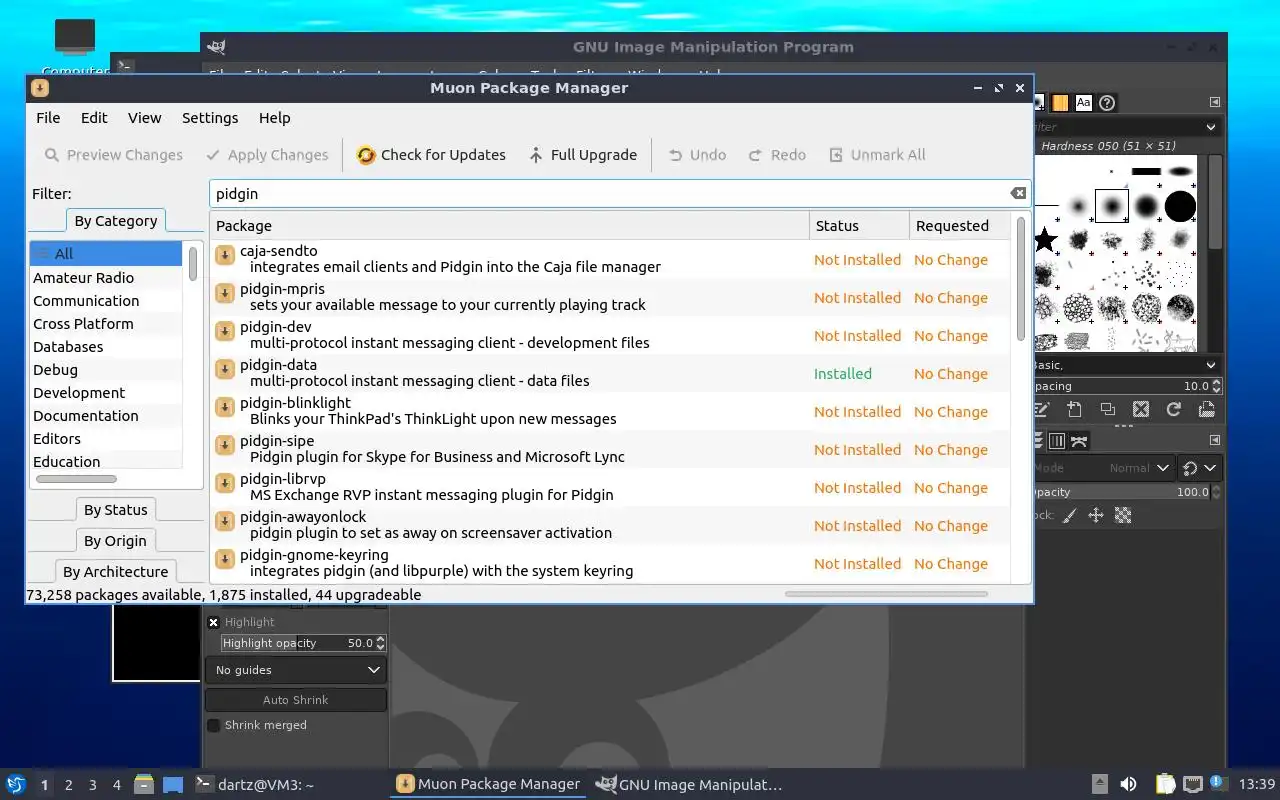Click GIMP duplicate brush icon
This screenshot has height=800, width=1280.
point(1107,409)
